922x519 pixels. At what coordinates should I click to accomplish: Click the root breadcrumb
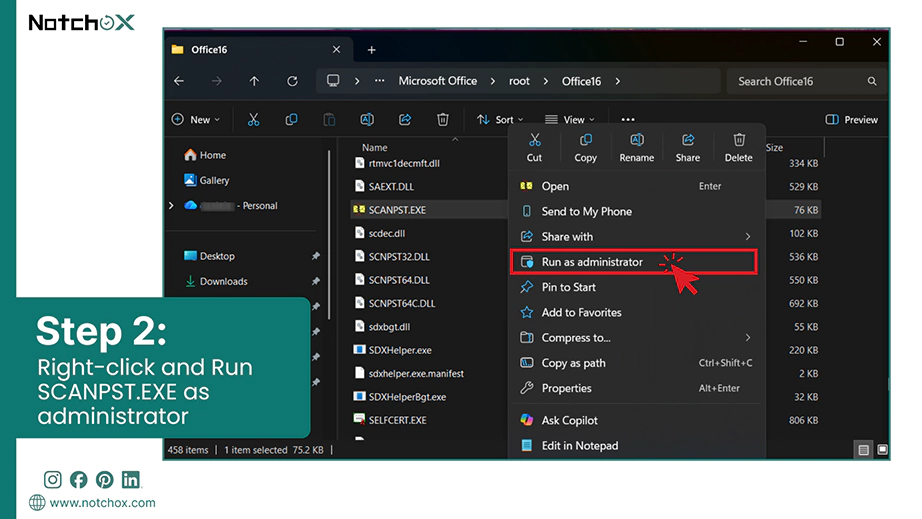[x=519, y=81]
